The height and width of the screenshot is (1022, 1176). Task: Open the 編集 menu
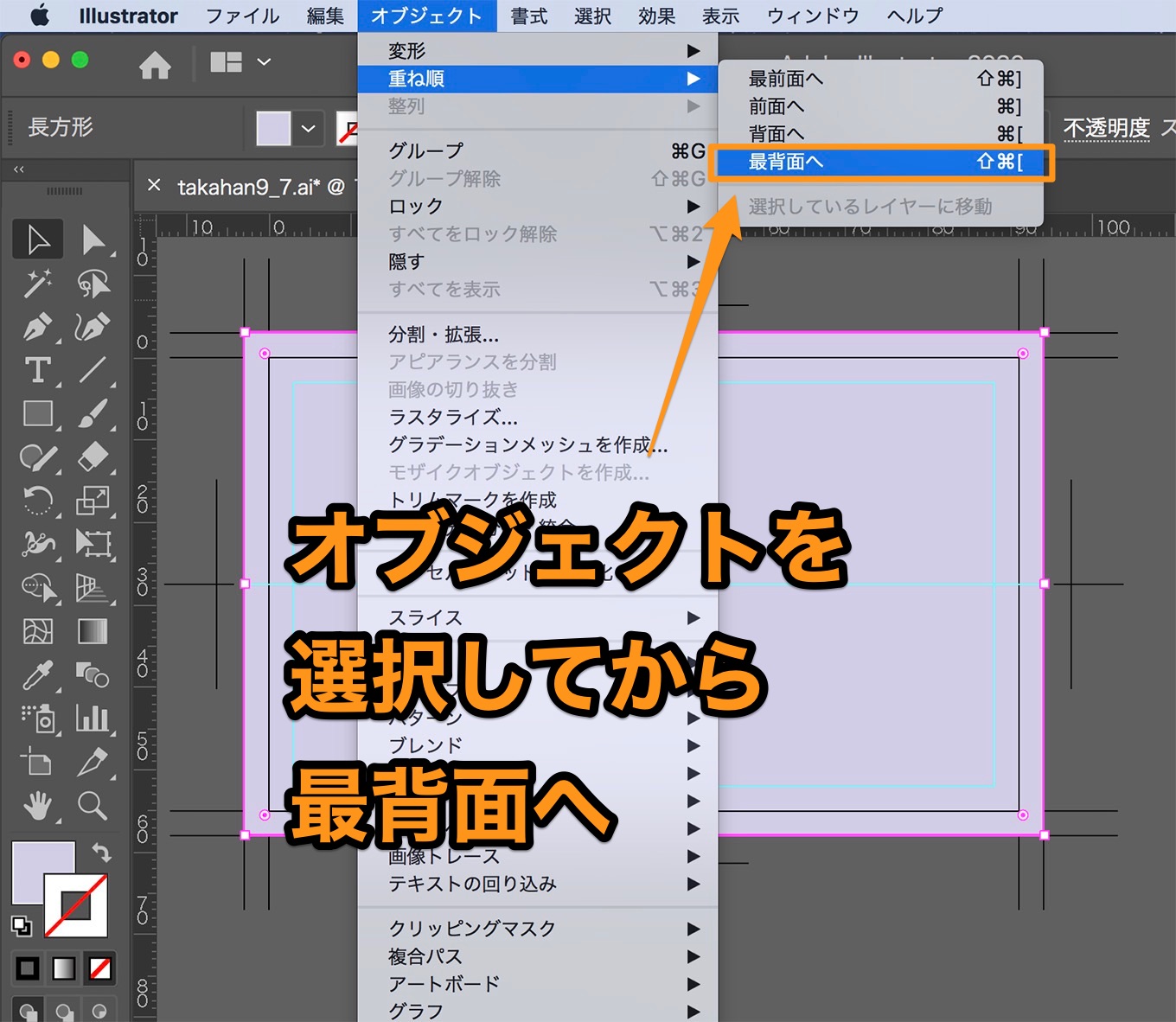(x=325, y=16)
